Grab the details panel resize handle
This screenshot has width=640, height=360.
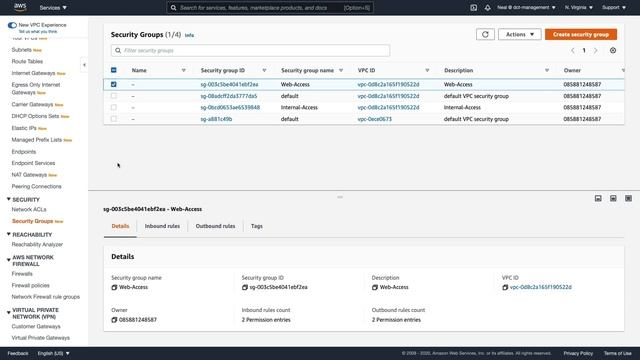pyautogui.click(x=340, y=197)
